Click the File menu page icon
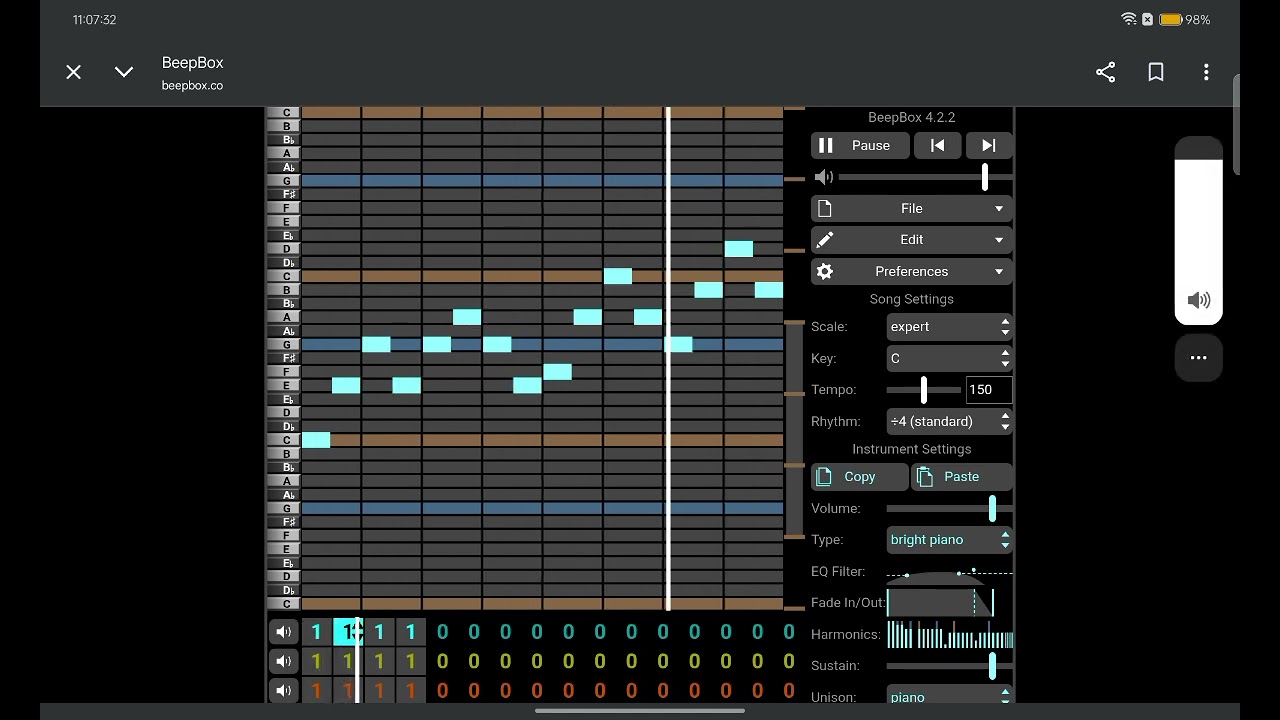 pos(825,208)
